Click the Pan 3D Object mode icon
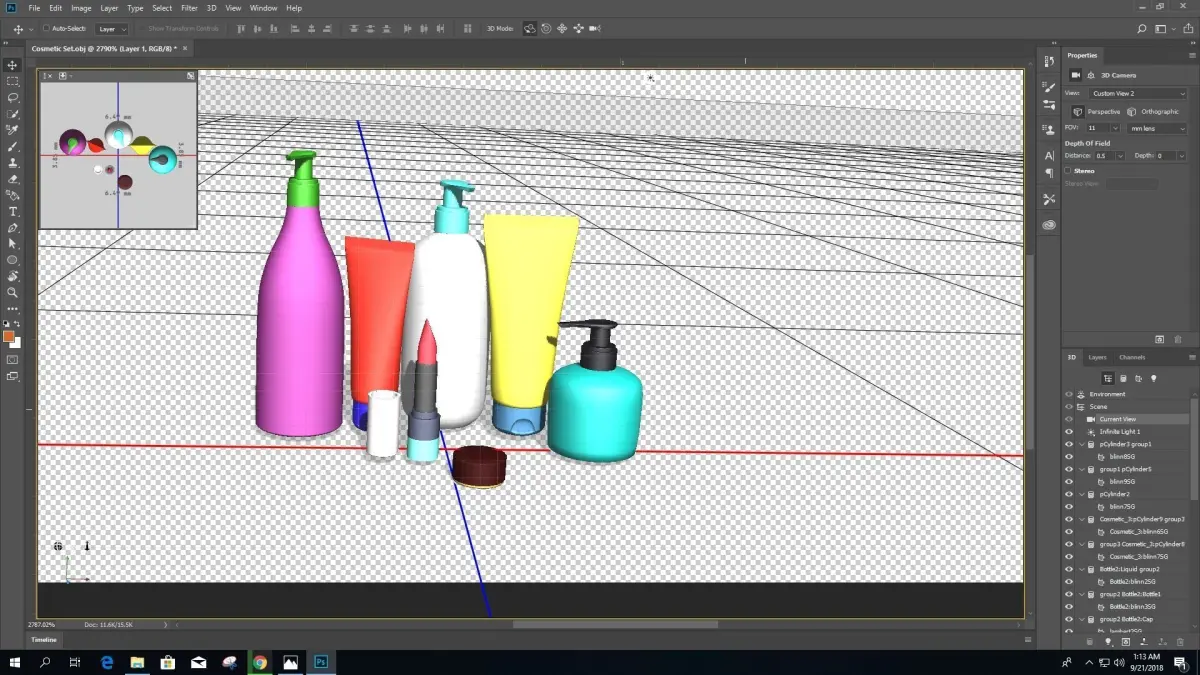 click(562, 29)
